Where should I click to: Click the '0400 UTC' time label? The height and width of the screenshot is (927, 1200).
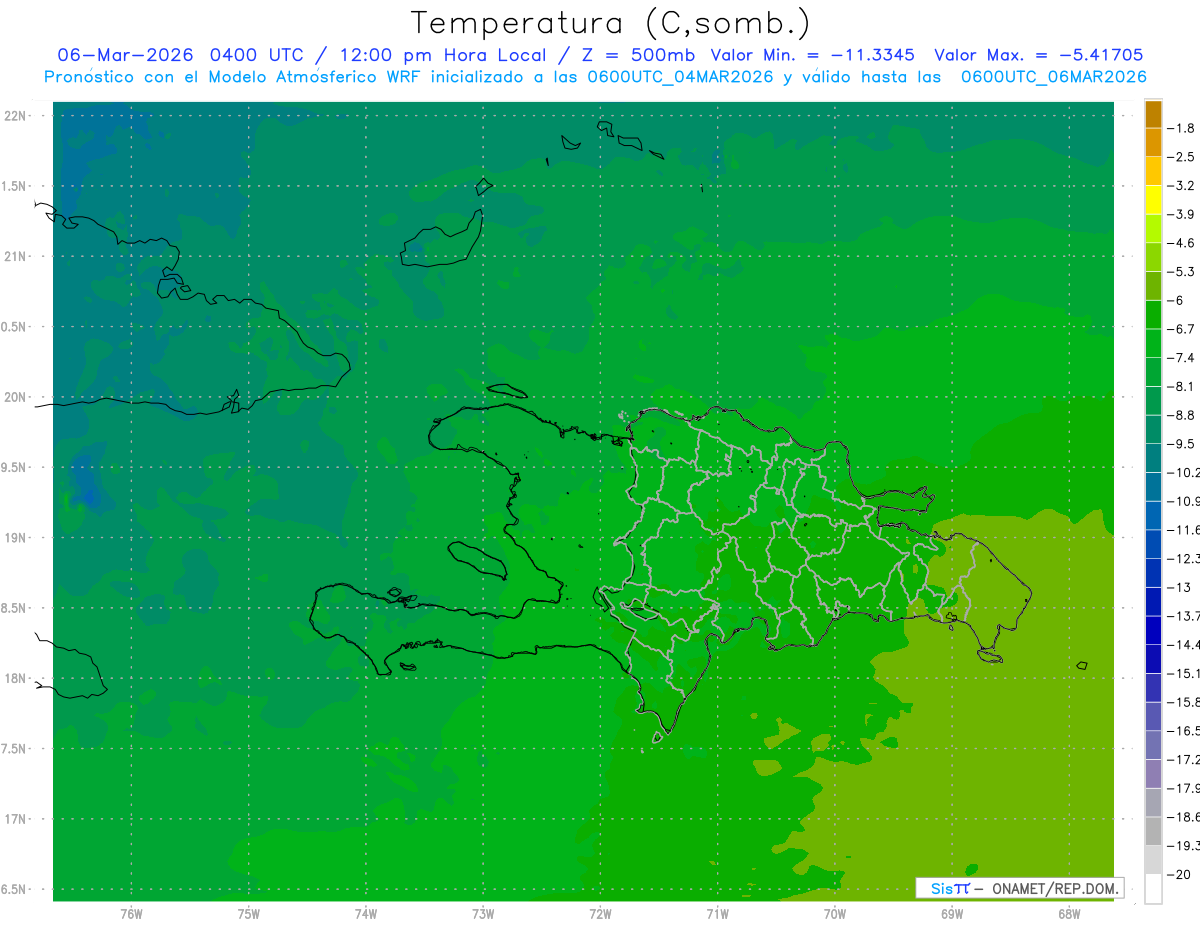click(x=256, y=55)
